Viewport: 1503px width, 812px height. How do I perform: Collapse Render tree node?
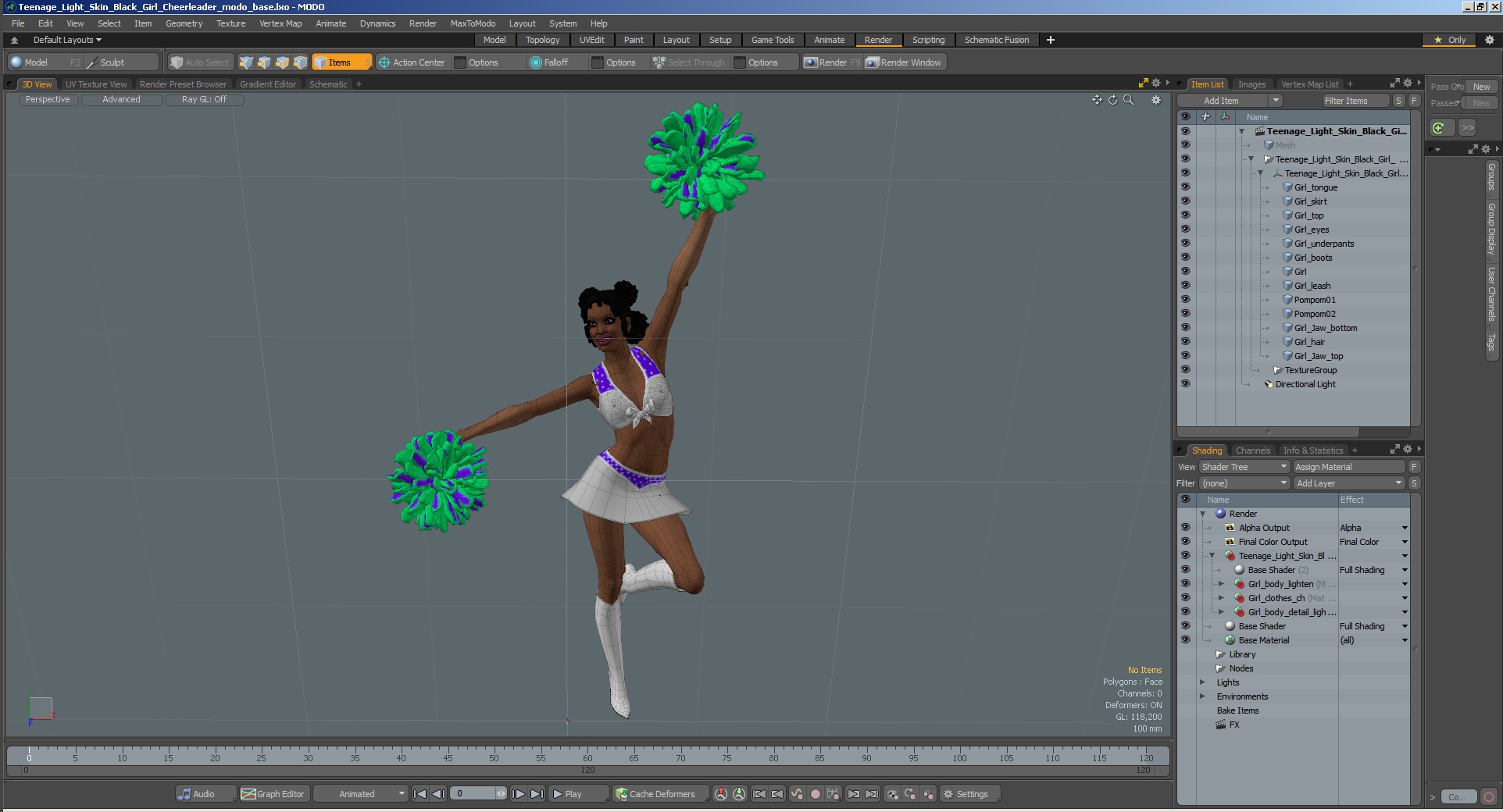[1203, 514]
